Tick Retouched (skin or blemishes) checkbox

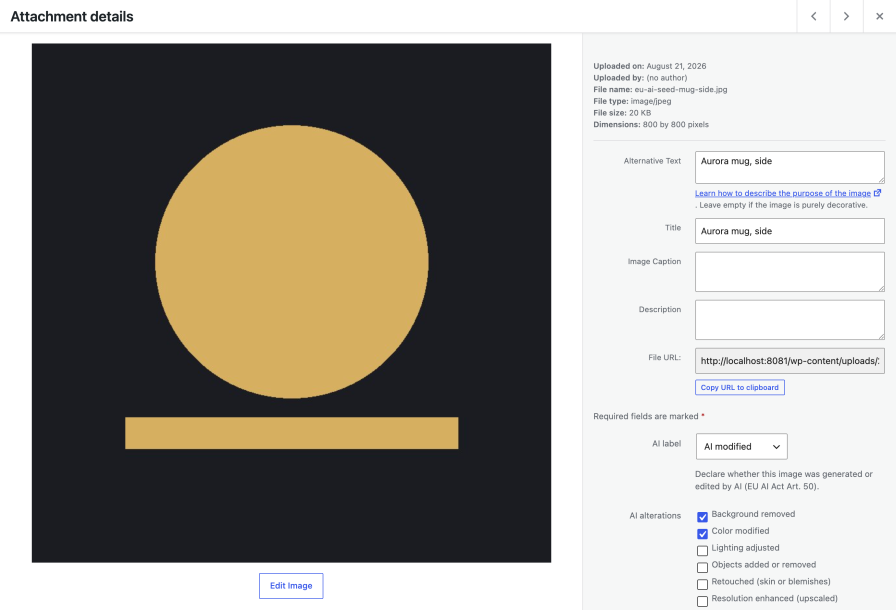point(702,584)
